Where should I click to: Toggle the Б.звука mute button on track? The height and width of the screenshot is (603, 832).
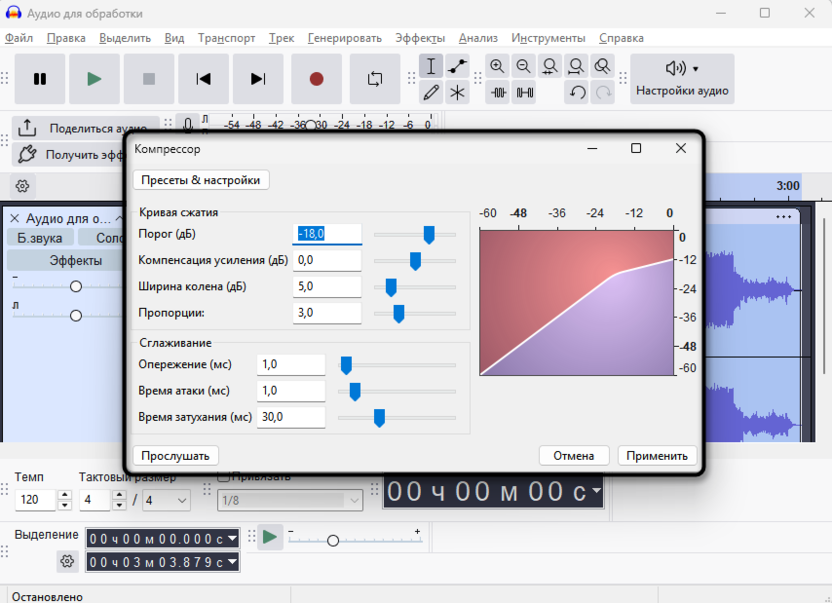tap(40, 238)
